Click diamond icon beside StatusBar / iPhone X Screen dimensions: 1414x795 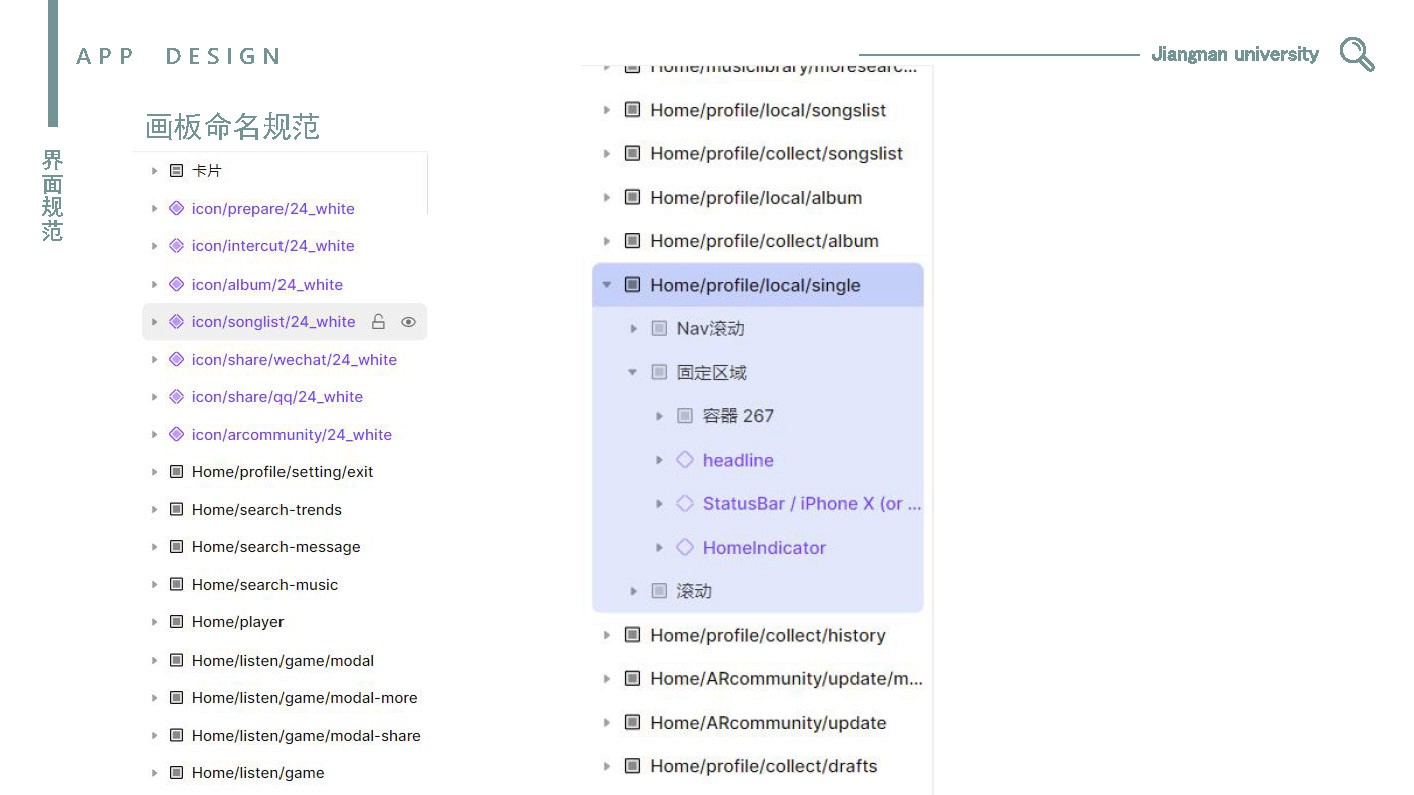[685, 503]
